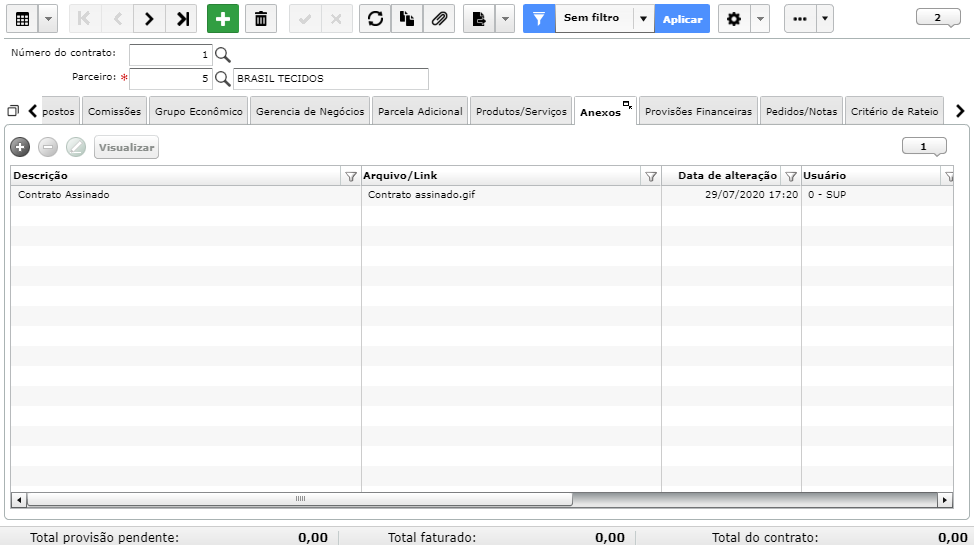
Task: Open the Pedidos/Notas tab
Action: [x=801, y=111]
